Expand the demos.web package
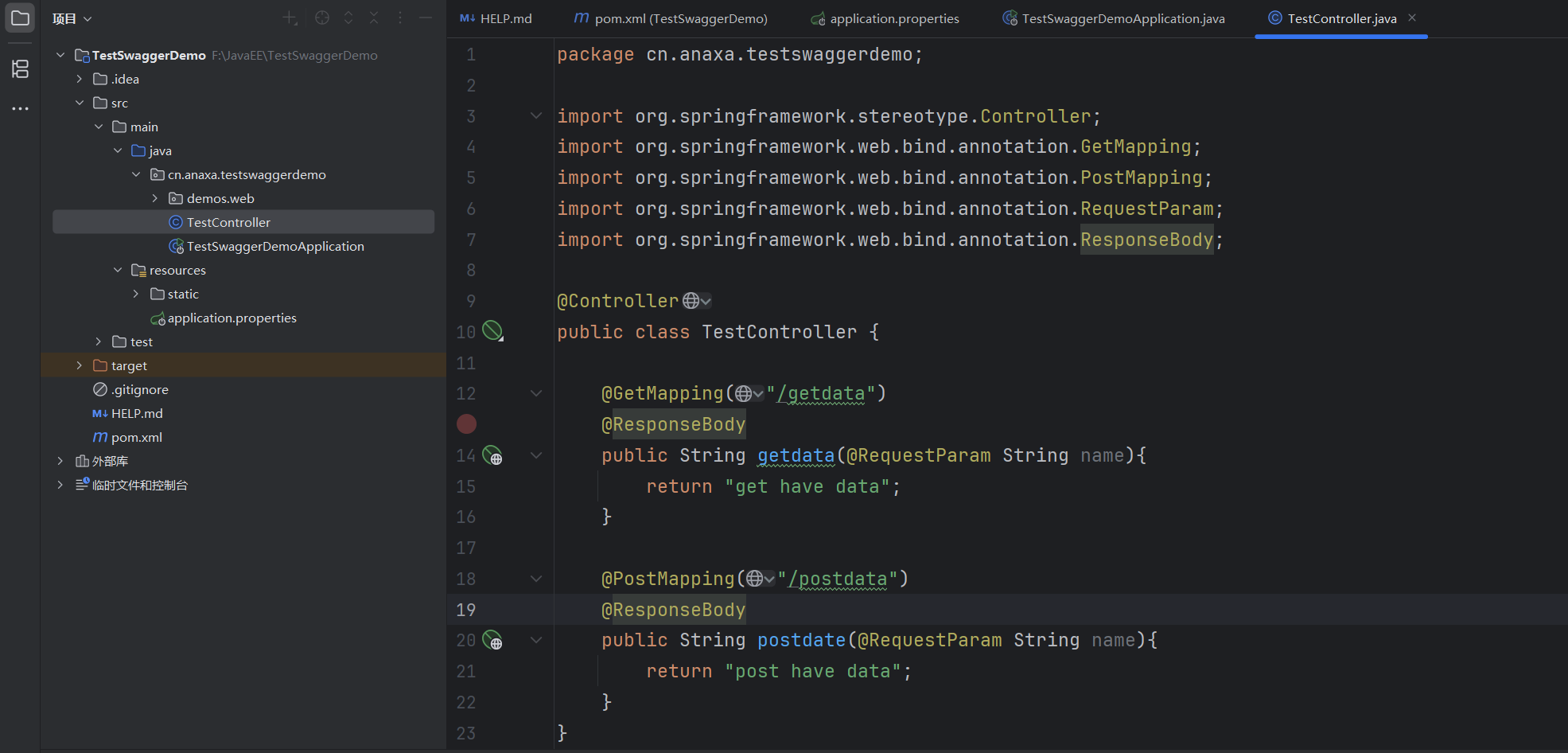This screenshot has height=753, width=1568. pyautogui.click(x=155, y=198)
